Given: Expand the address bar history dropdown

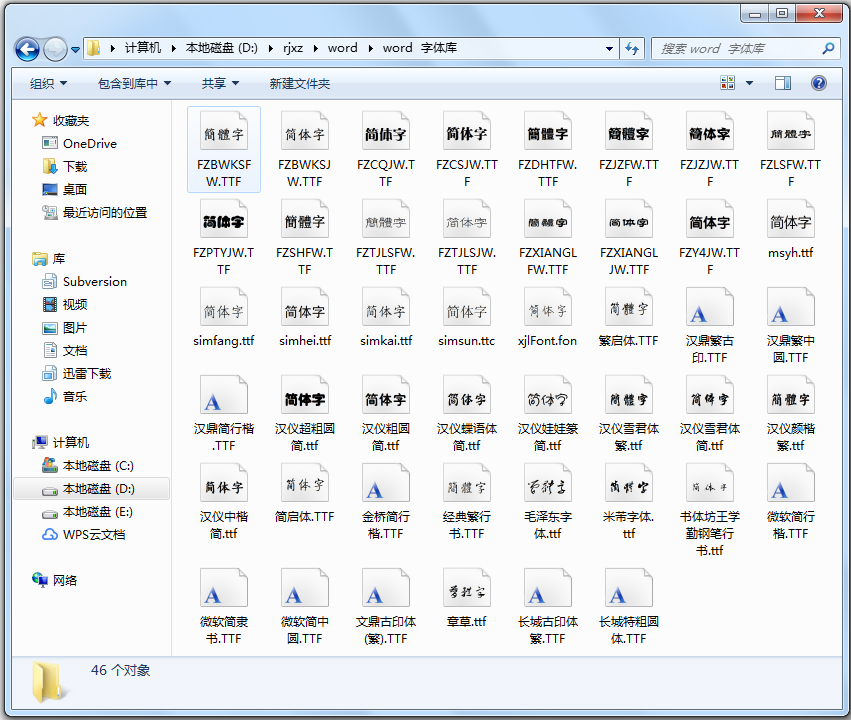Looking at the screenshot, I should click(x=609, y=48).
